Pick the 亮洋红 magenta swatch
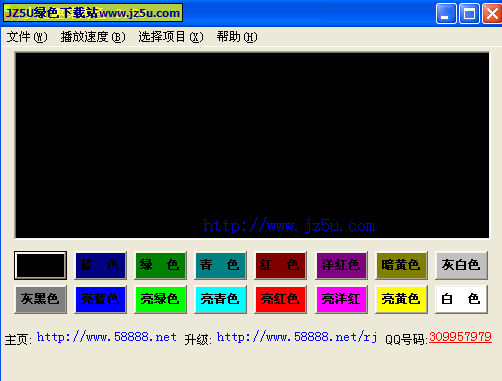Screen dimensions: 502x381 tap(341, 299)
